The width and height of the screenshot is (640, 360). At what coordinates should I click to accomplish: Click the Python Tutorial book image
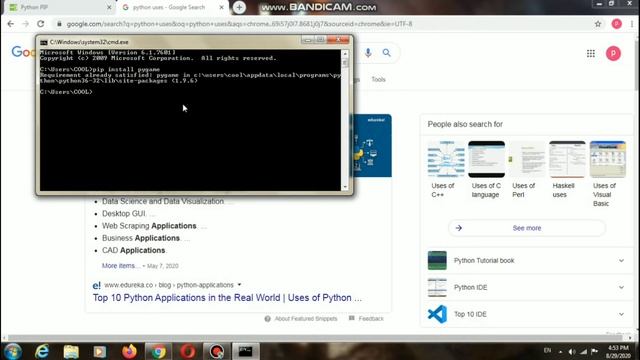(x=437, y=260)
